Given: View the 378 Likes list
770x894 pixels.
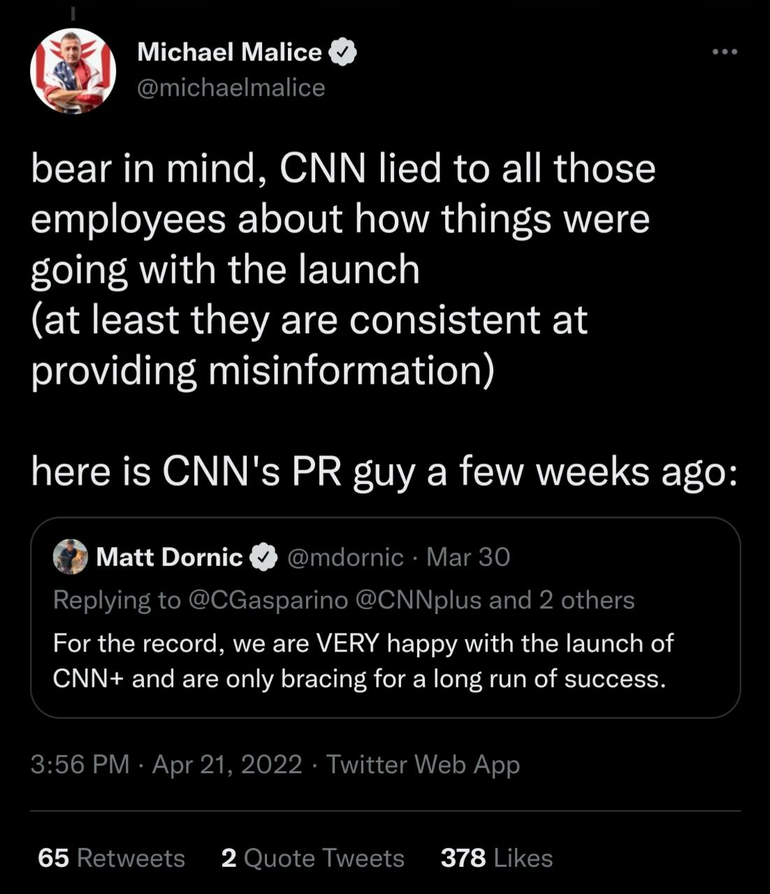Looking at the screenshot, I should (497, 857).
